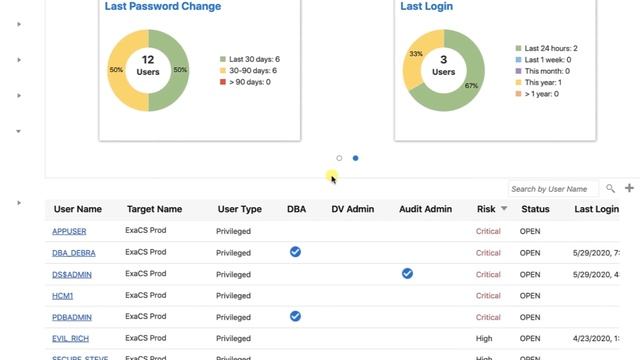Click the User Name column header
The height and width of the screenshot is (360, 640).
click(x=78, y=209)
